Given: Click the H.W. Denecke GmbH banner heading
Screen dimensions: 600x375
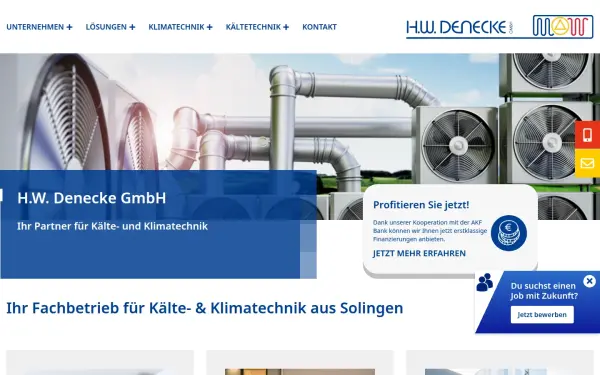Looking at the screenshot, I should [92, 198].
